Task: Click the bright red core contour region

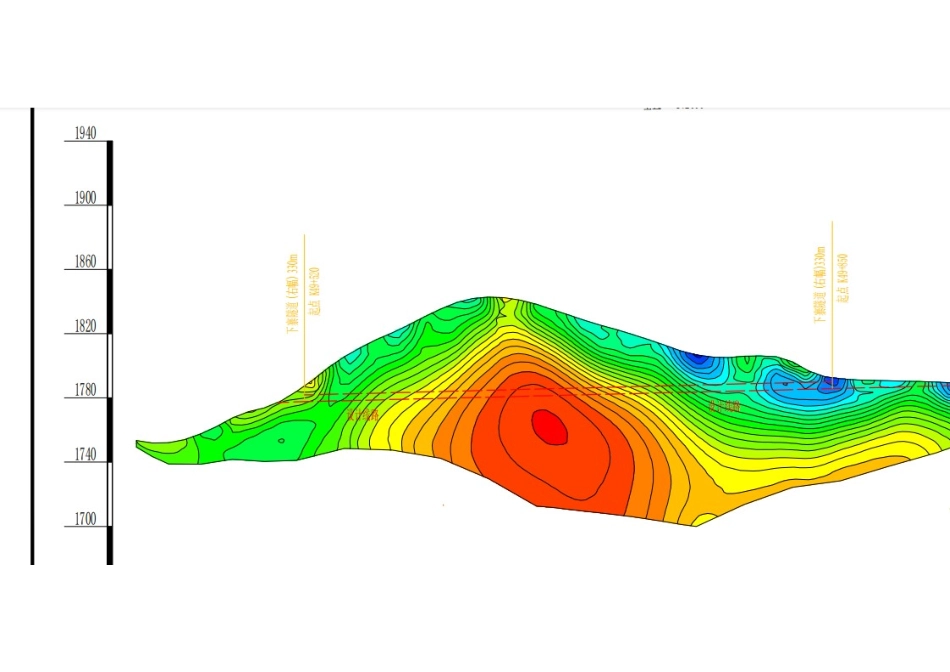Action: (x=550, y=427)
